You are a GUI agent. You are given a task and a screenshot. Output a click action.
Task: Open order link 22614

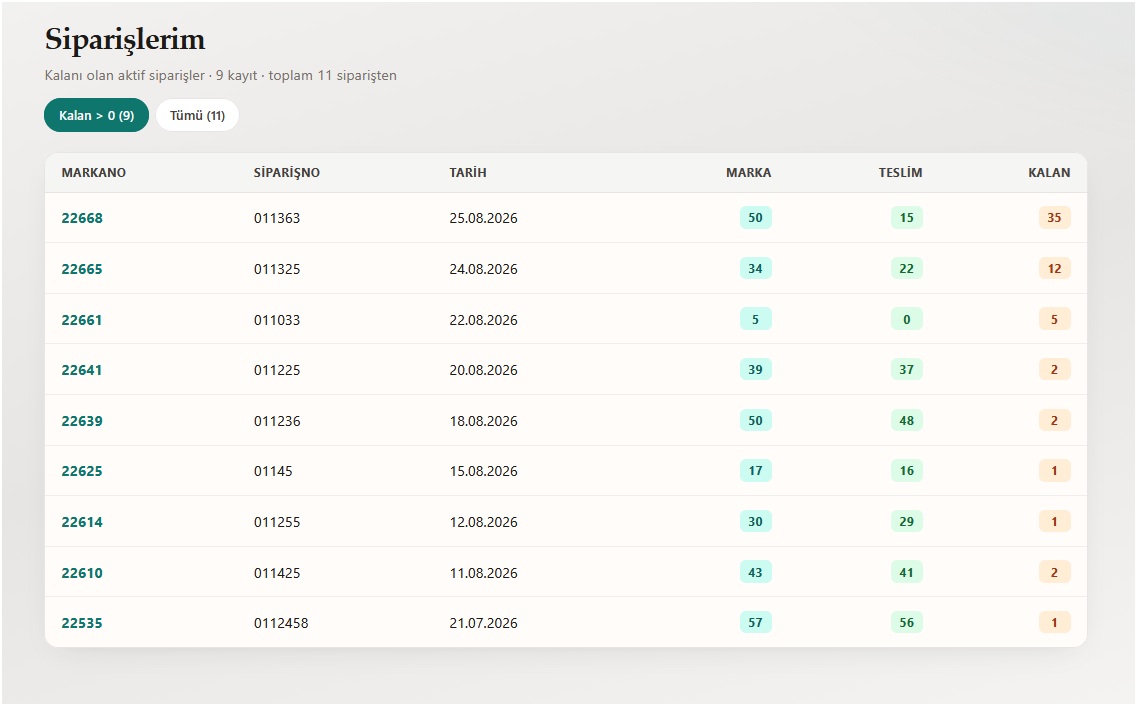tap(82, 522)
